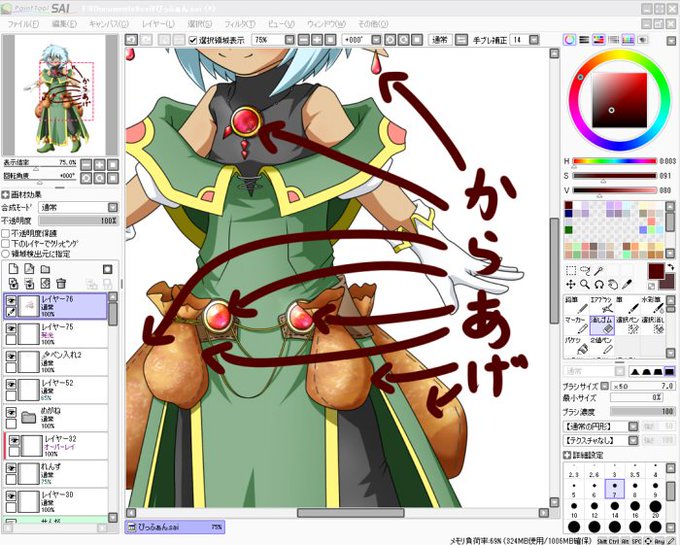Open the Layer (レイヤー) menu
Image resolution: width=680 pixels, height=545 pixels.
point(158,24)
